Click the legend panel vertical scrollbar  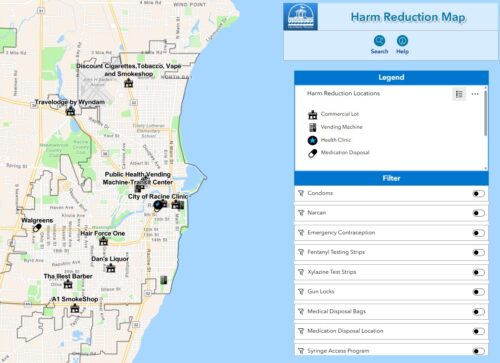coord(486,113)
